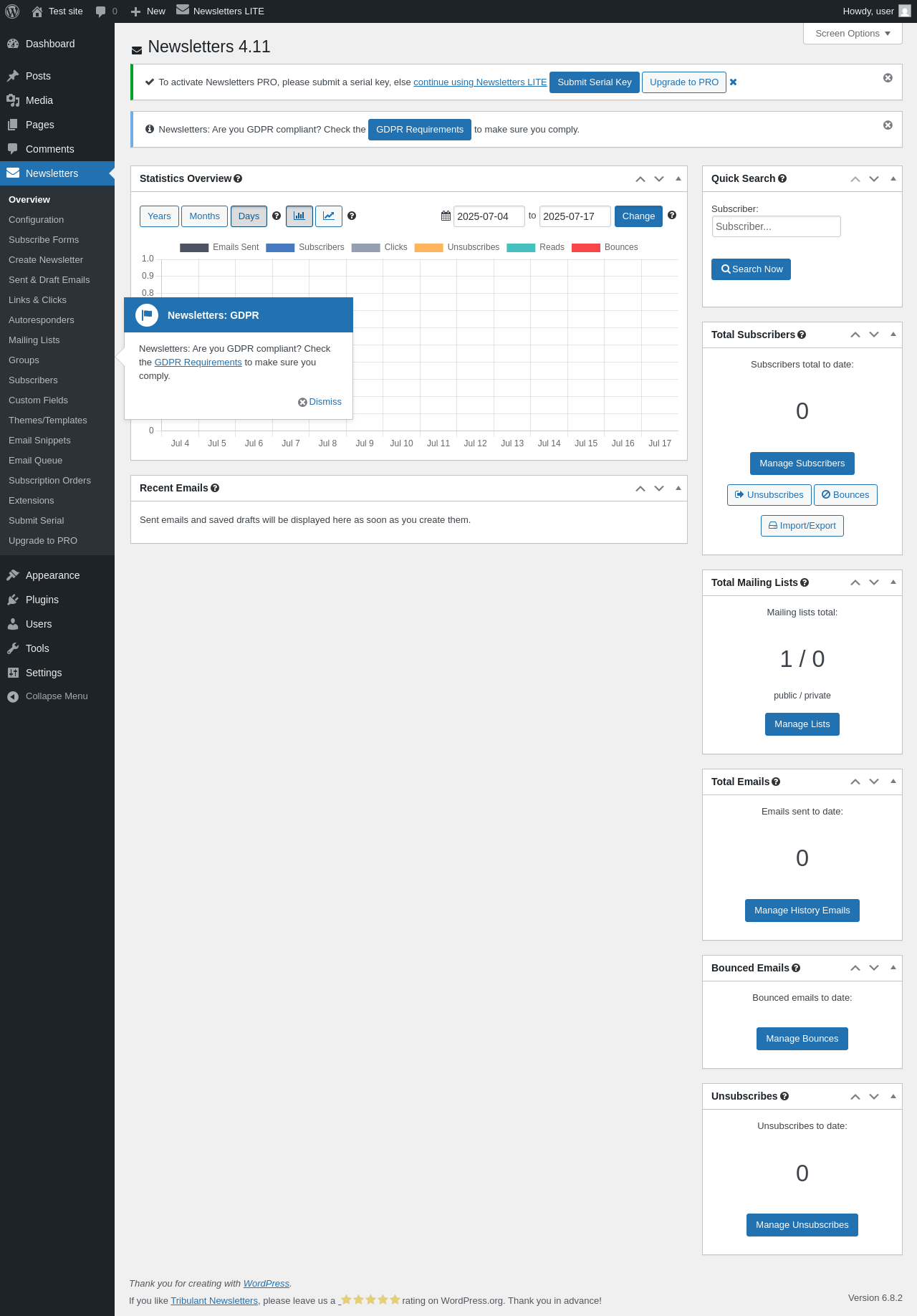Show statistics by Years
The image size is (917, 1316).
(159, 216)
